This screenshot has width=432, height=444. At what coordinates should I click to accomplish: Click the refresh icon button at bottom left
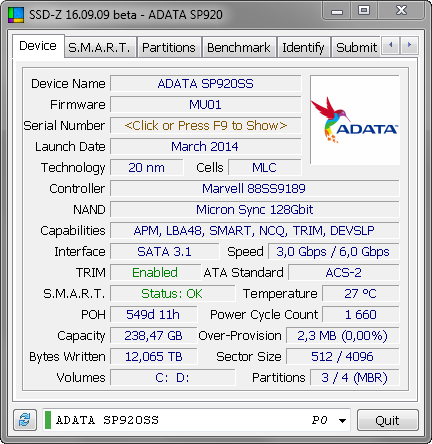(x=25, y=420)
